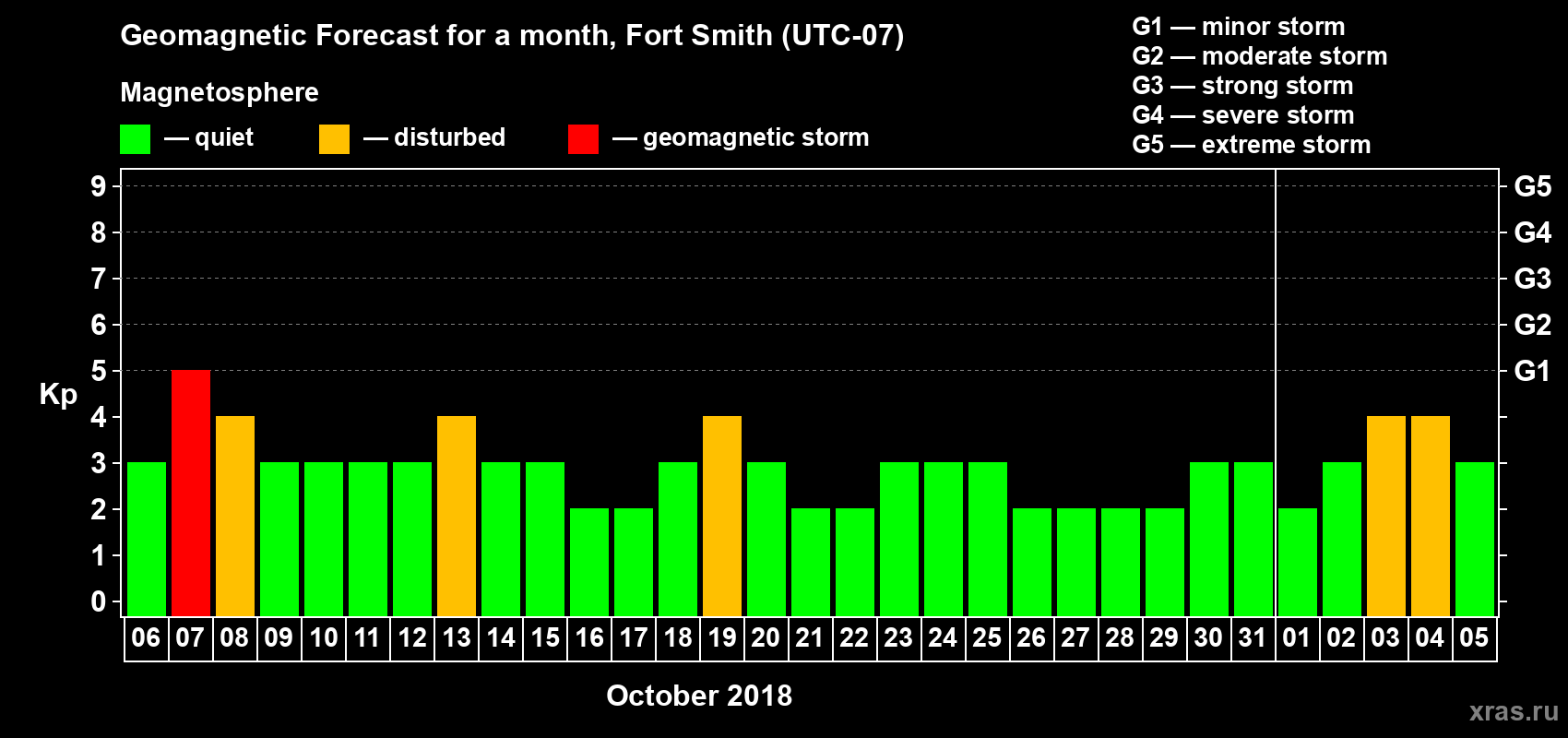Click date label 25 on the axis

click(x=987, y=637)
